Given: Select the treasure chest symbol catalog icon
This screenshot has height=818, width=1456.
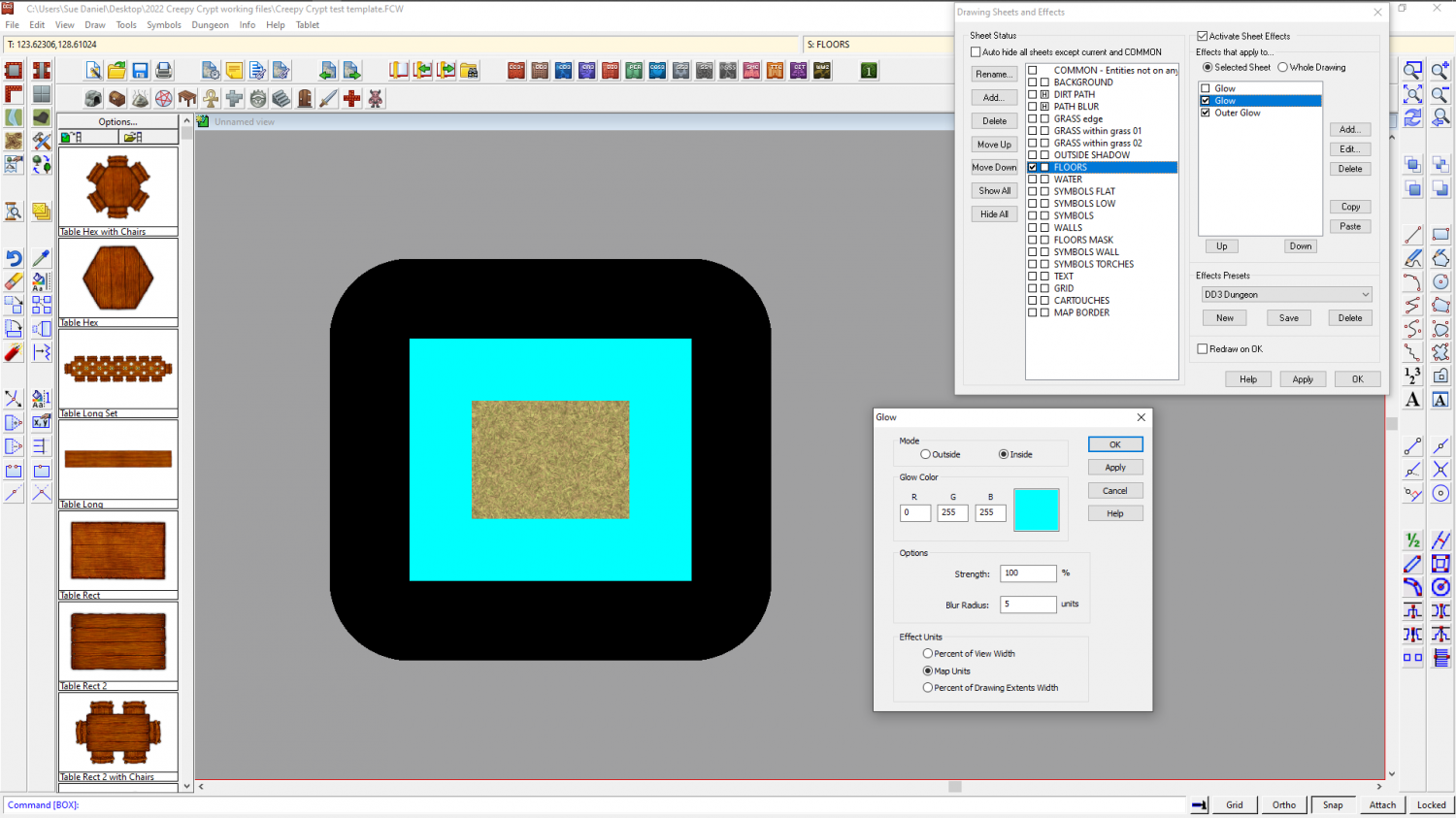Looking at the screenshot, I should click(x=116, y=98).
